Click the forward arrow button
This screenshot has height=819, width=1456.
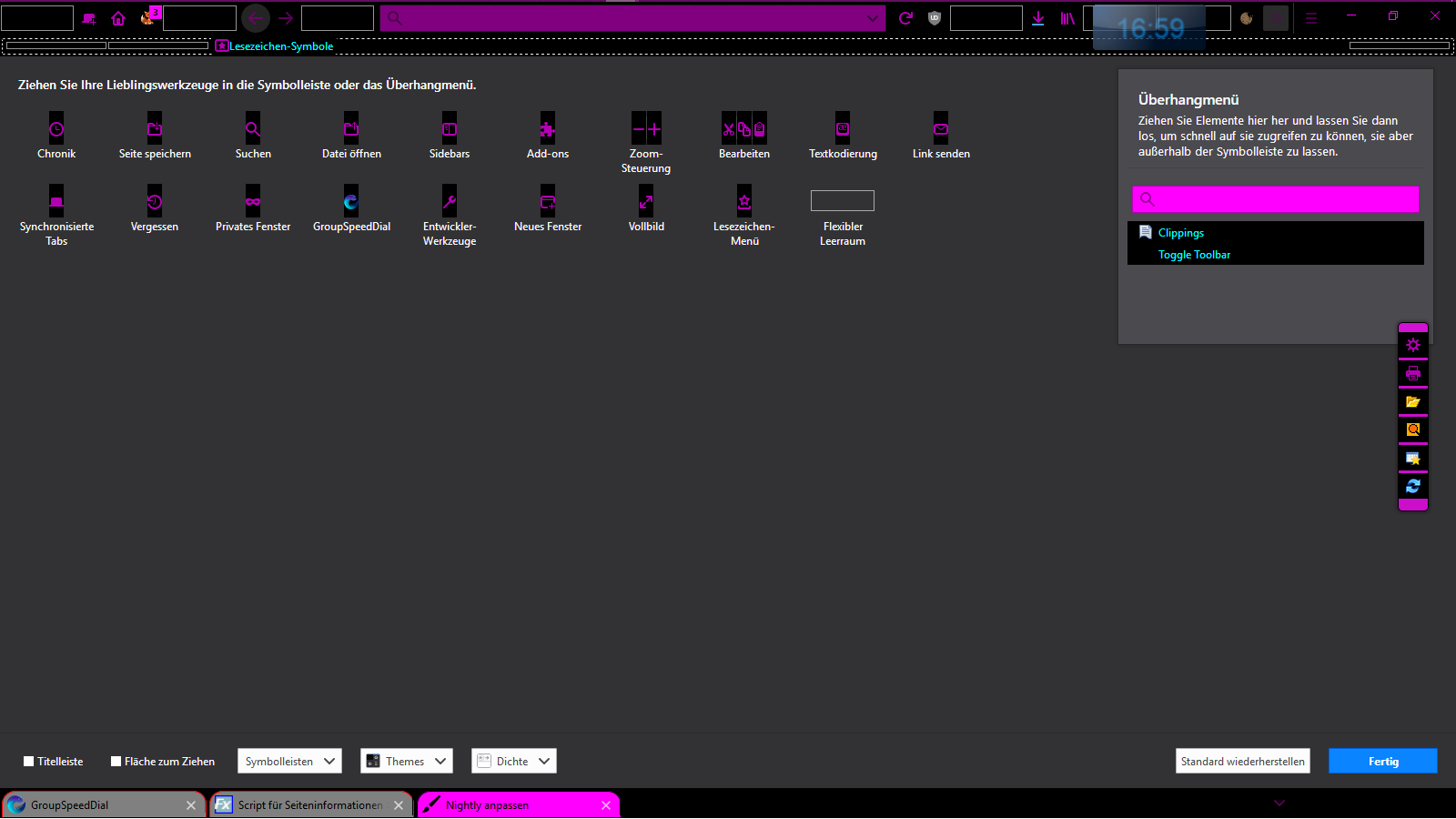[286, 18]
